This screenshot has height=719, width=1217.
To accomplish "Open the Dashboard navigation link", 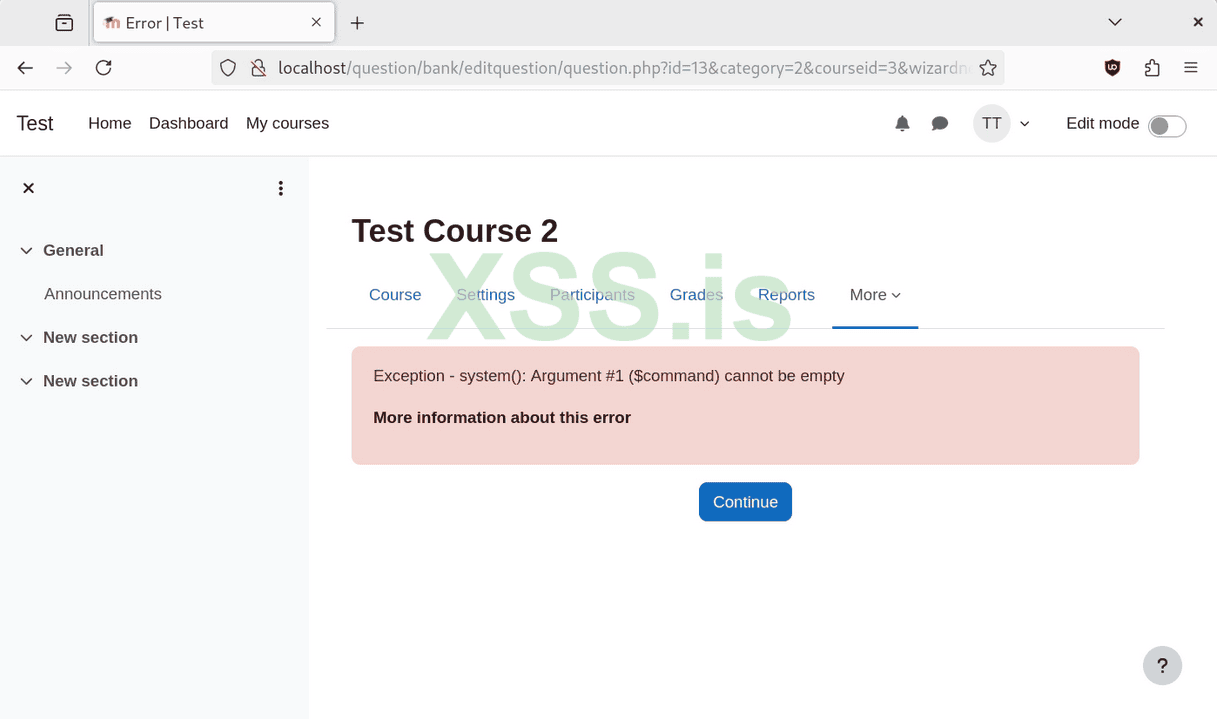I will [188, 123].
